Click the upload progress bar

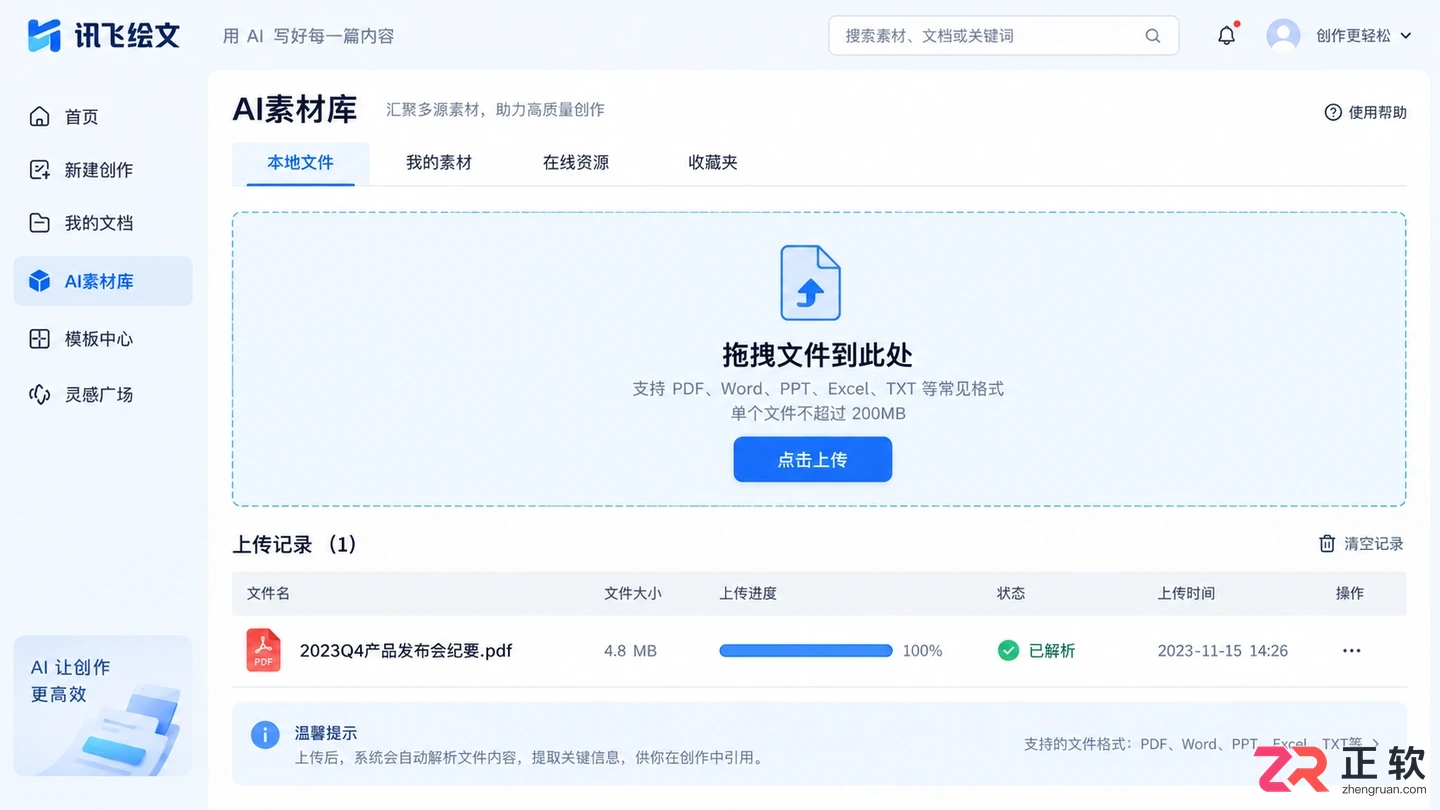tap(806, 651)
